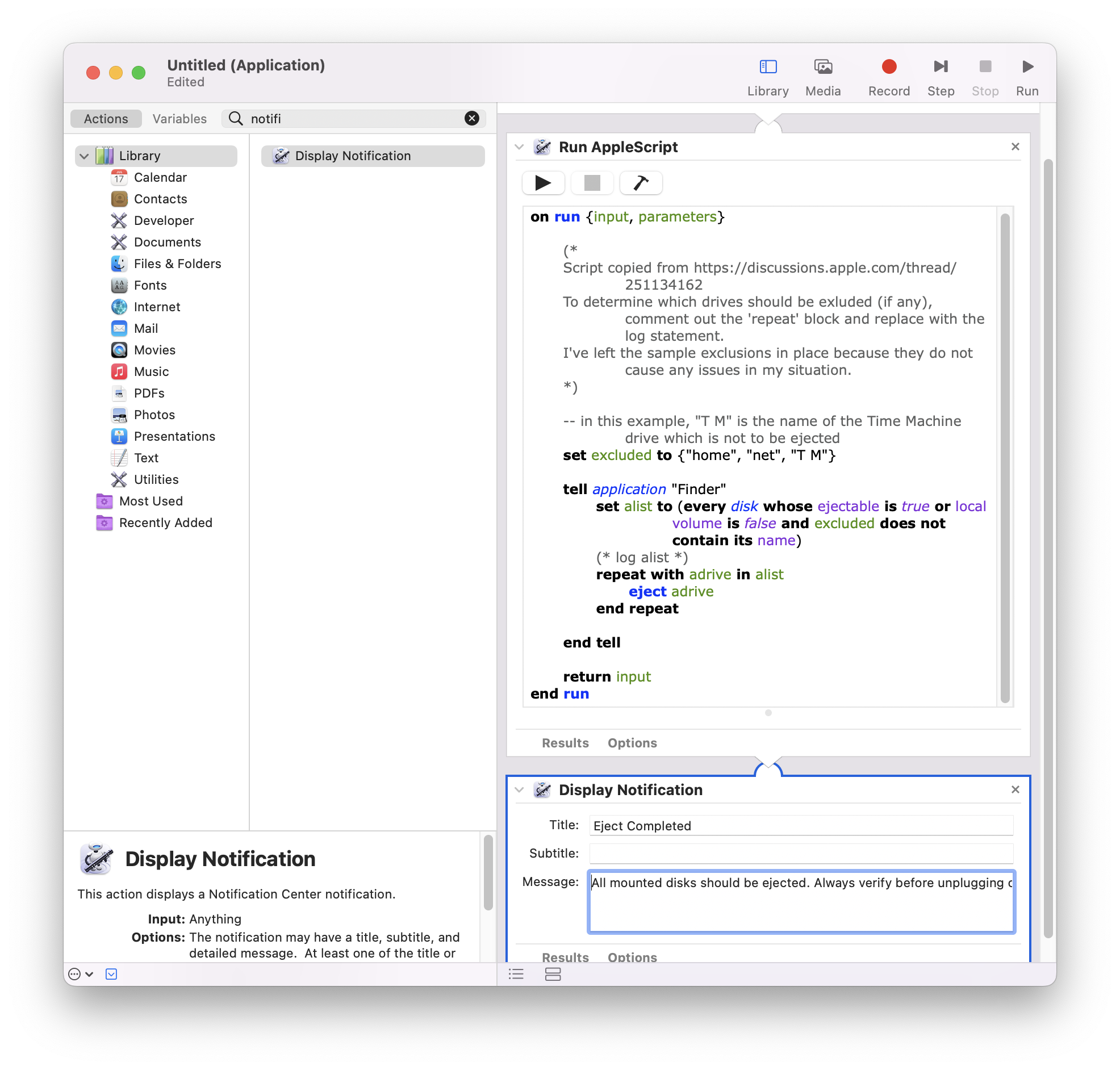Open the Music category

(x=151, y=372)
